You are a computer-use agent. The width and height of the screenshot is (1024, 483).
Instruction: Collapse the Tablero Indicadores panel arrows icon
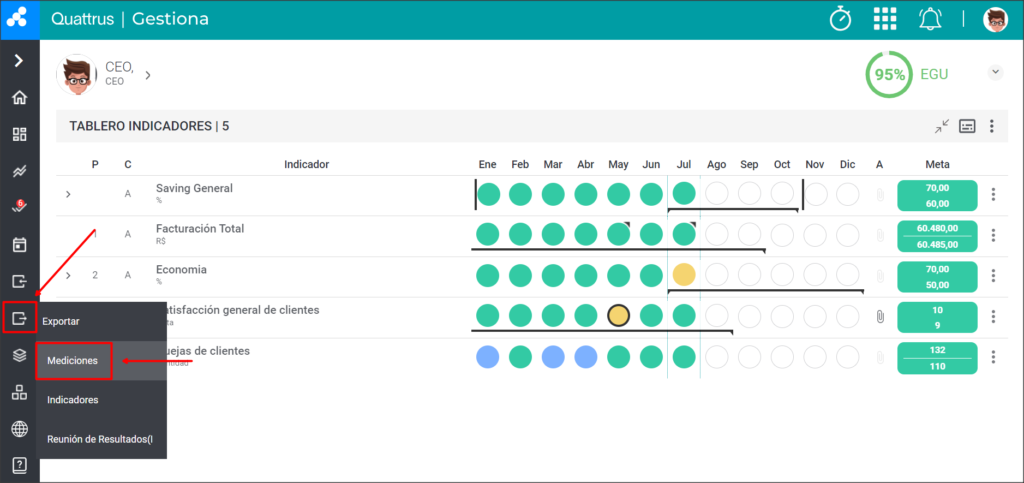click(941, 127)
